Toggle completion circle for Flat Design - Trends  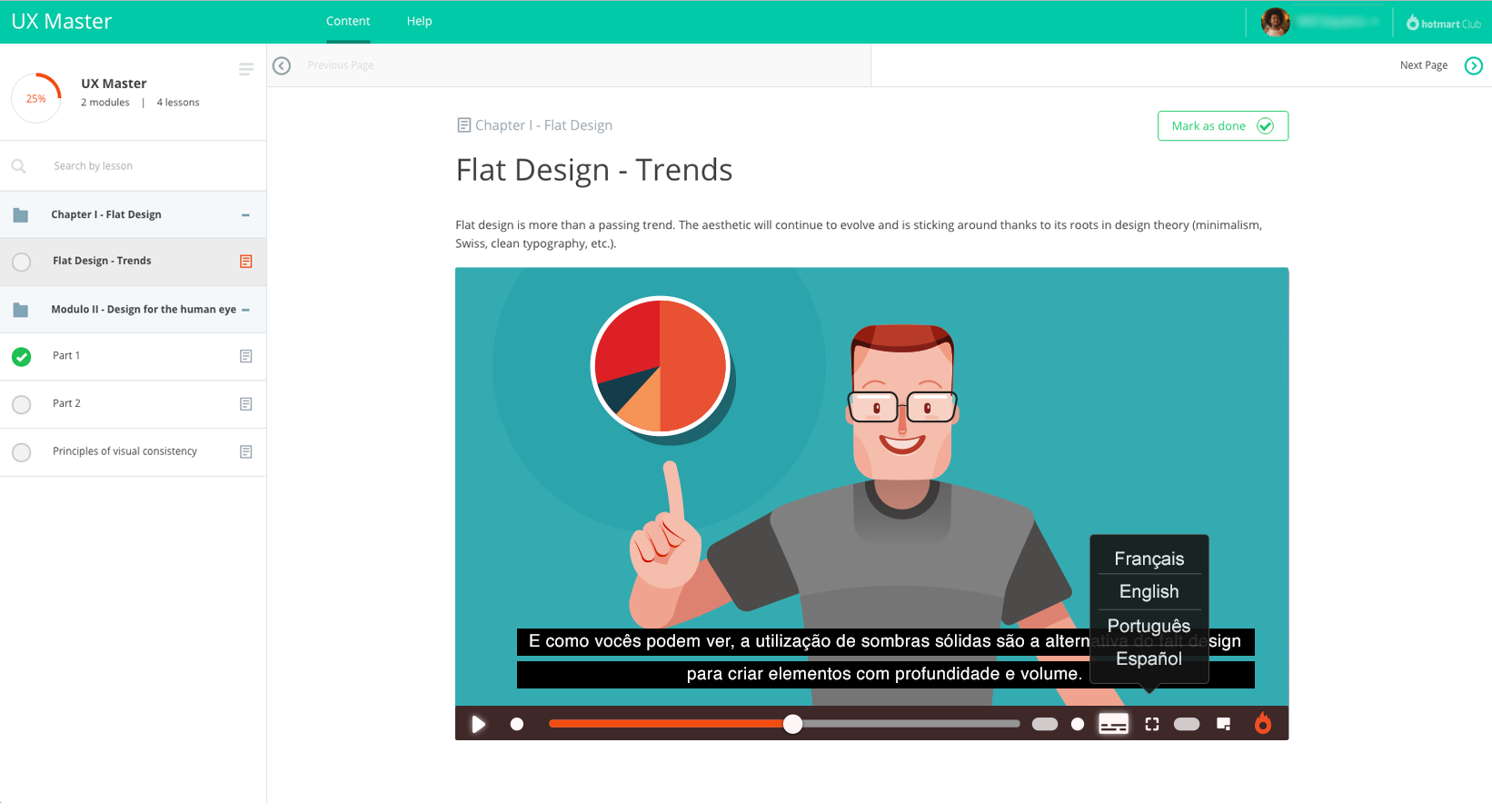[x=22, y=262]
